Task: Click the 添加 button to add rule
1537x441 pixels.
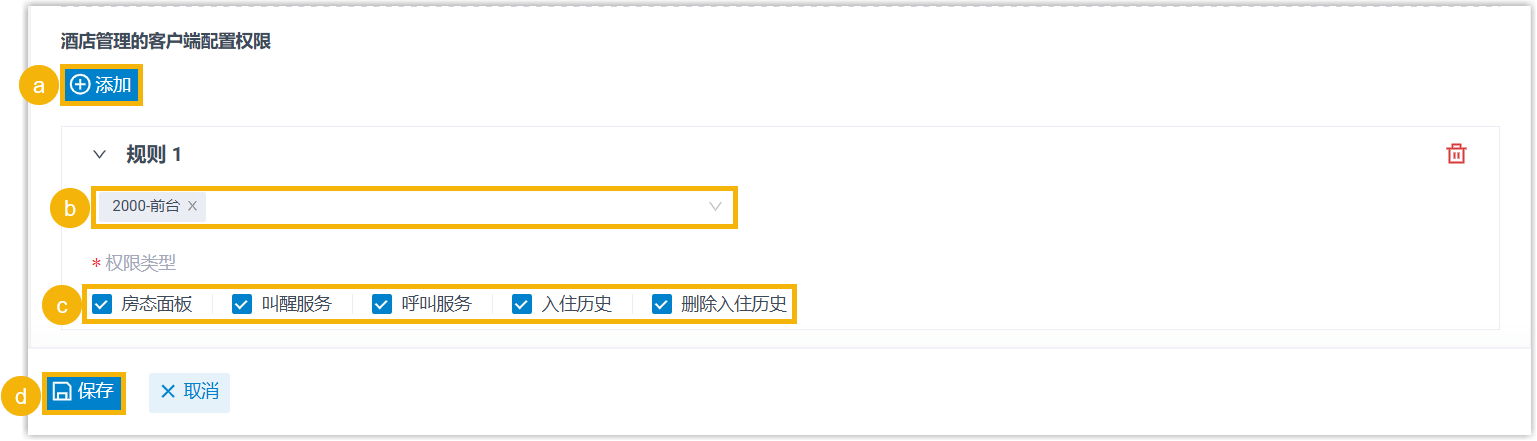Action: (x=102, y=85)
